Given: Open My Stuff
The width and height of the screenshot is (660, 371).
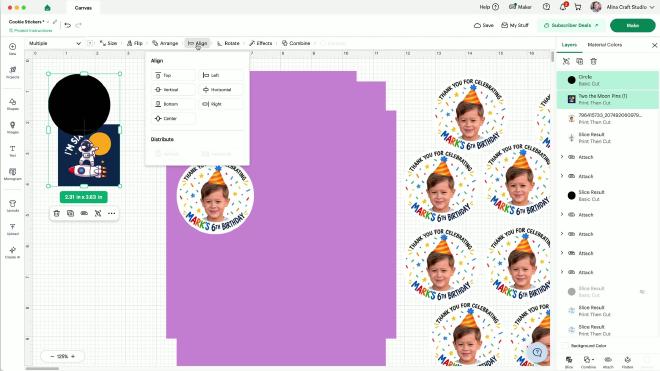Looking at the screenshot, I should [515, 25].
